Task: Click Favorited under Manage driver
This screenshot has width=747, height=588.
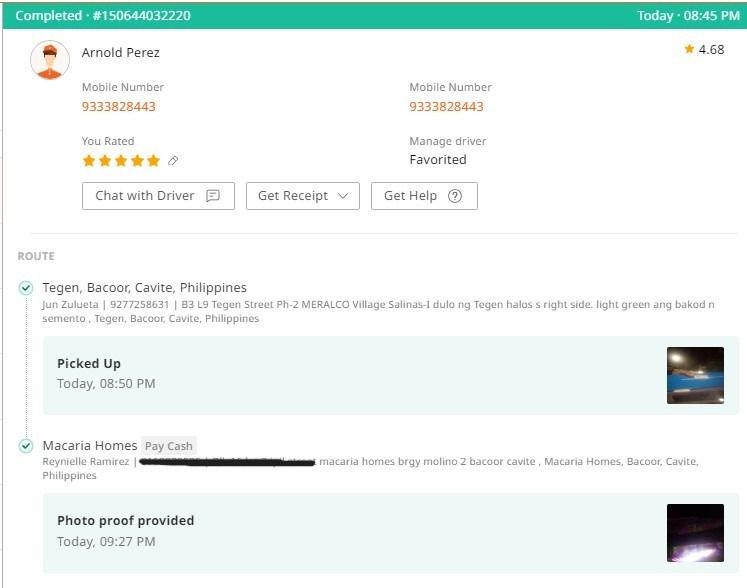Action: click(438, 160)
